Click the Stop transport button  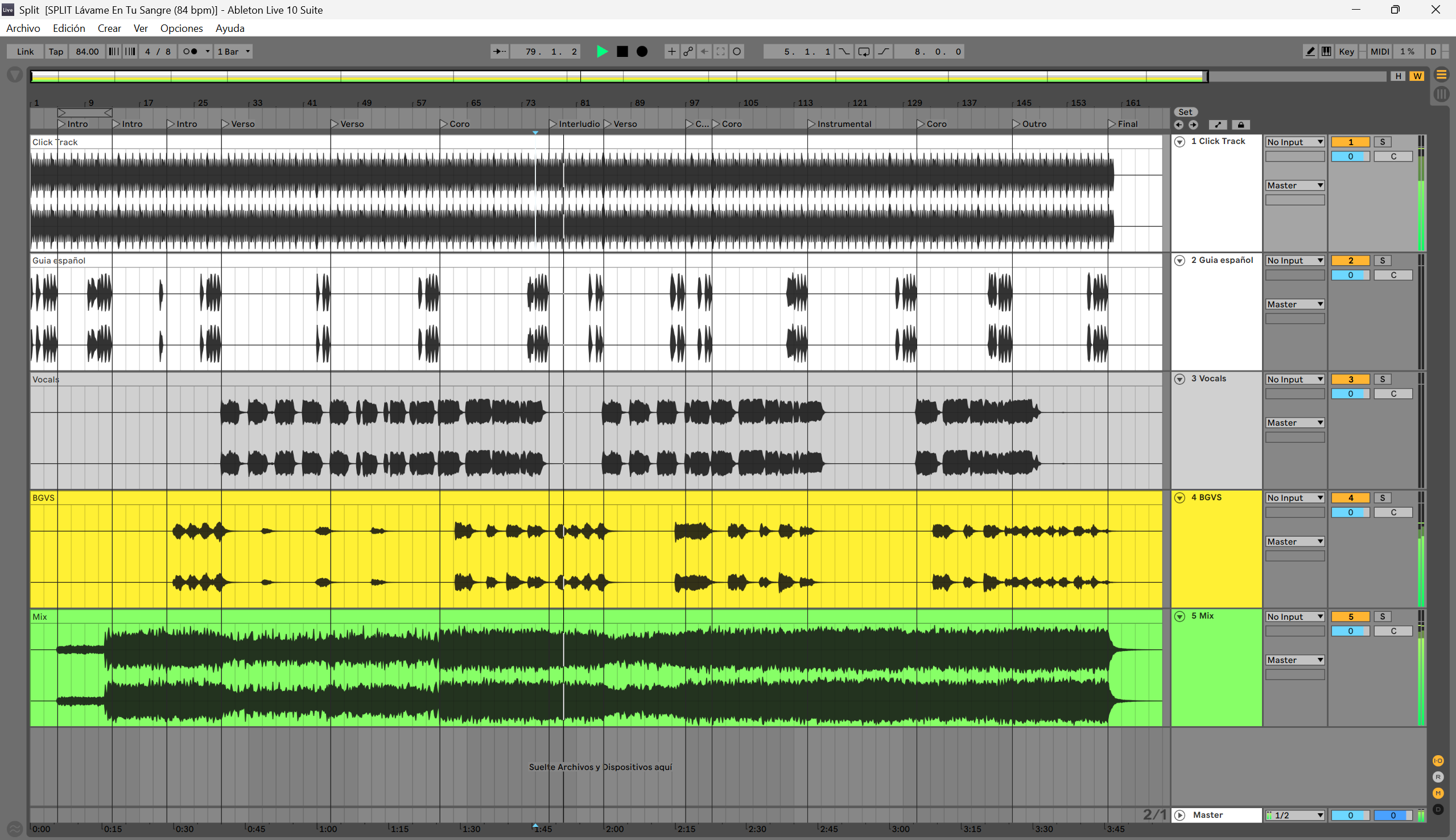[x=622, y=51]
